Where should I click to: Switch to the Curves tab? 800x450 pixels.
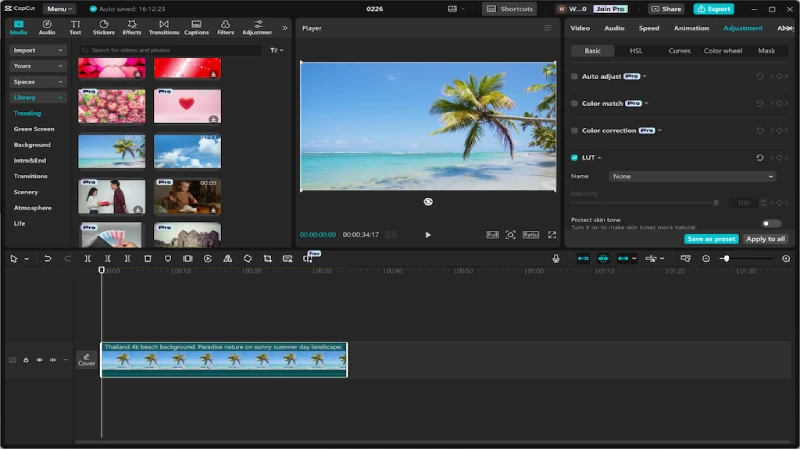click(679, 51)
